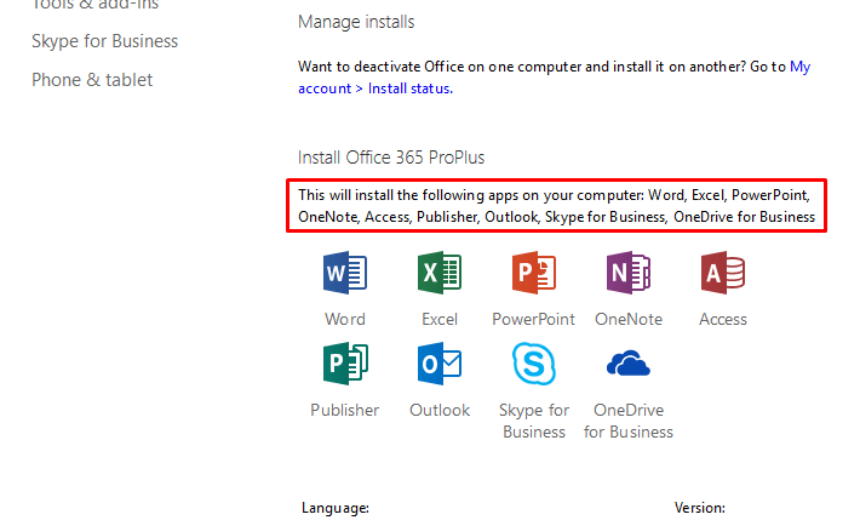Click the Excel label under its icon
The height and width of the screenshot is (520, 860).
(x=439, y=319)
